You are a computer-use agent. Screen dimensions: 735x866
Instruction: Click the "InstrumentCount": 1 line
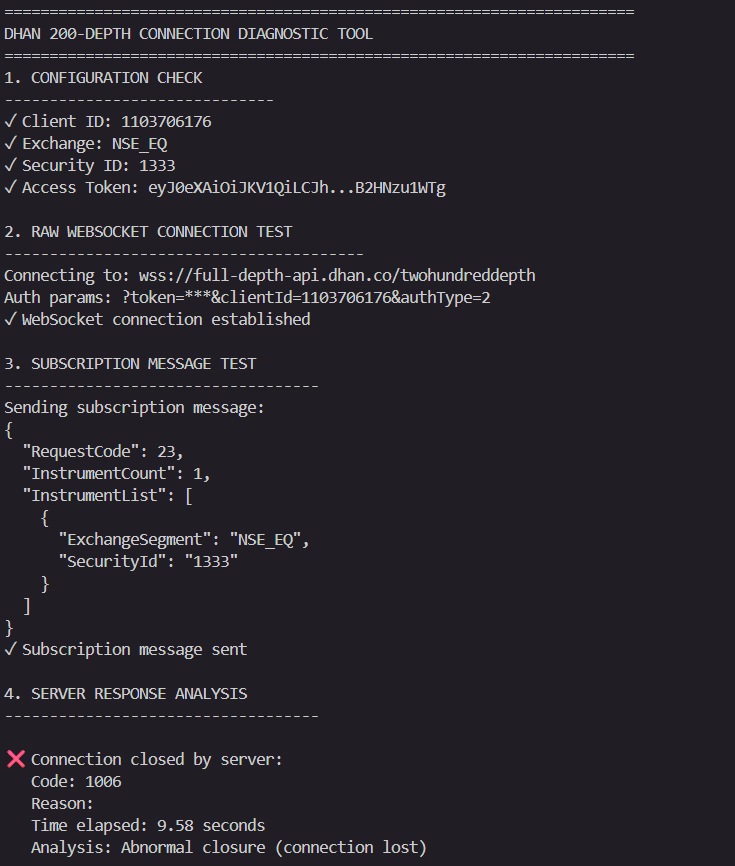pyautogui.click(x=116, y=474)
